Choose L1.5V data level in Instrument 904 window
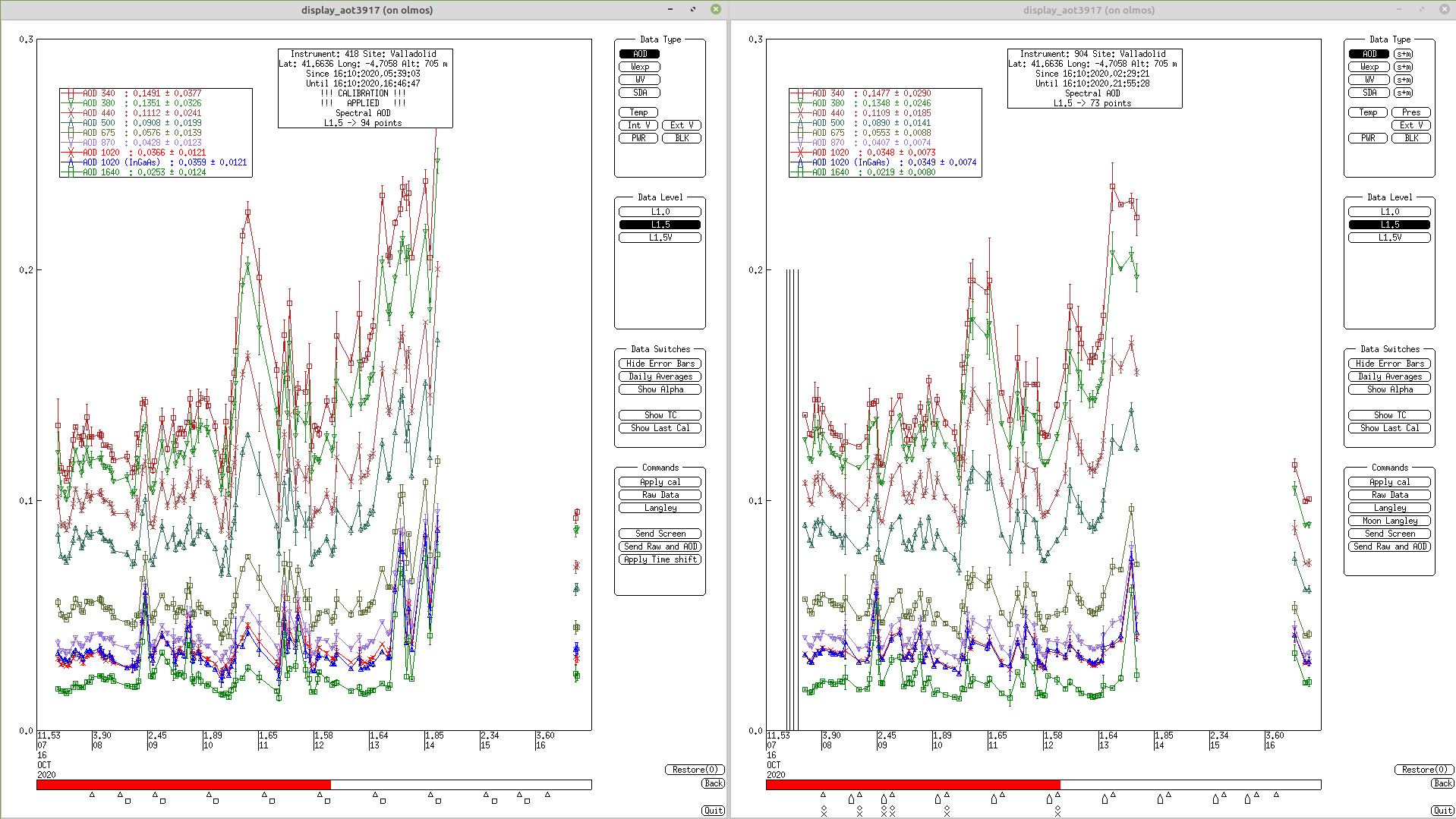The height and width of the screenshot is (819, 1456). click(1389, 238)
